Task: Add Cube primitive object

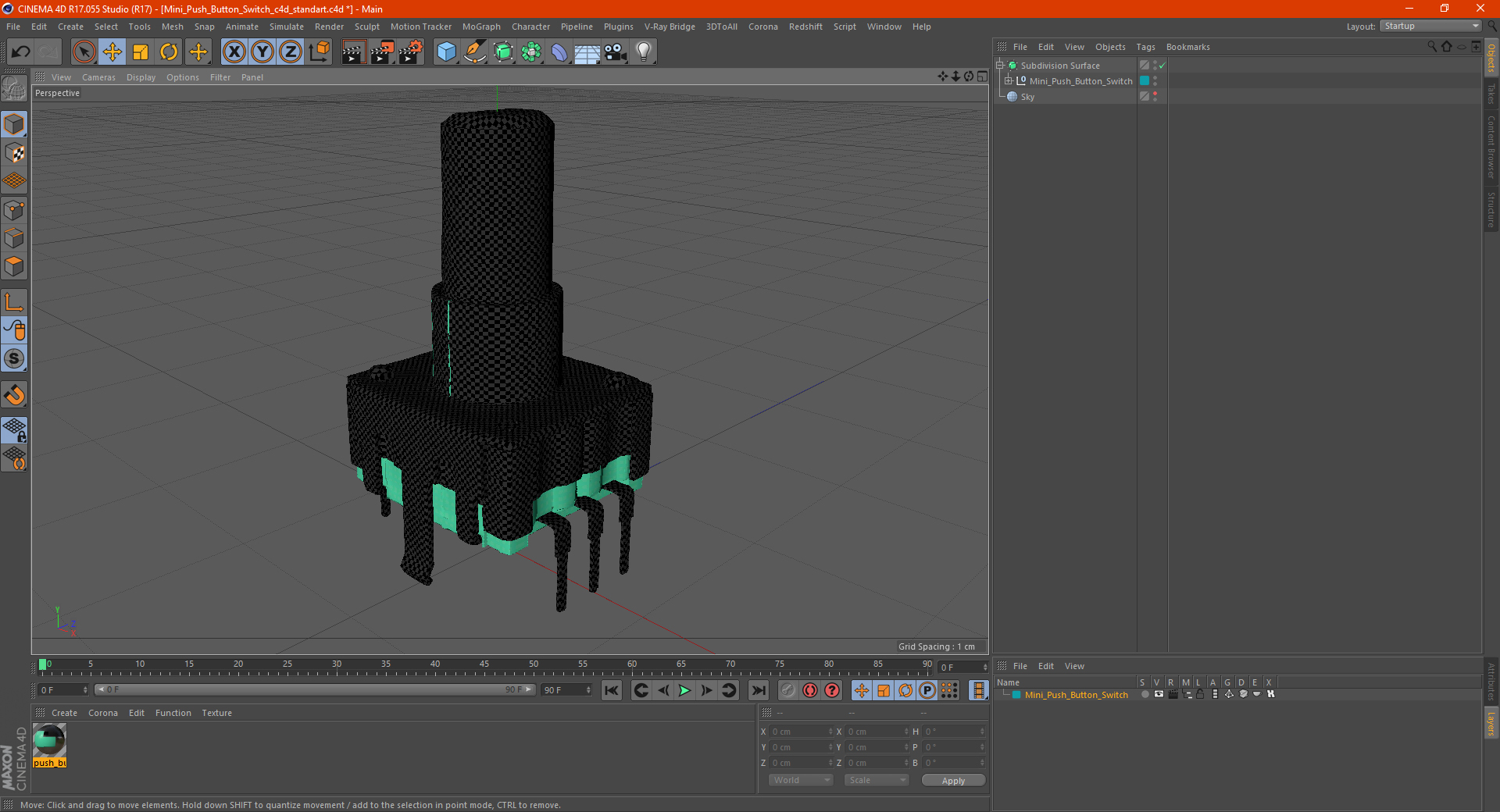Action: [x=446, y=52]
